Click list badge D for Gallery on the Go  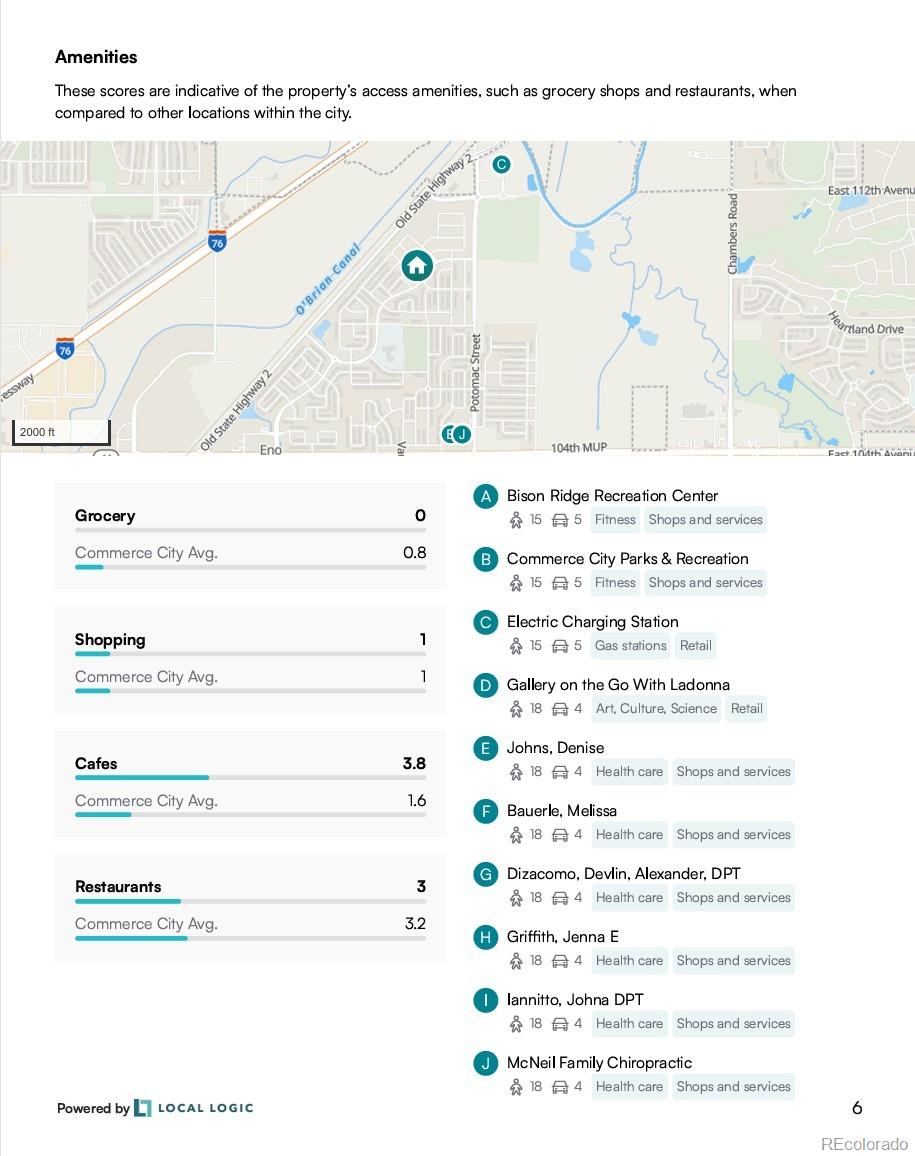[485, 686]
